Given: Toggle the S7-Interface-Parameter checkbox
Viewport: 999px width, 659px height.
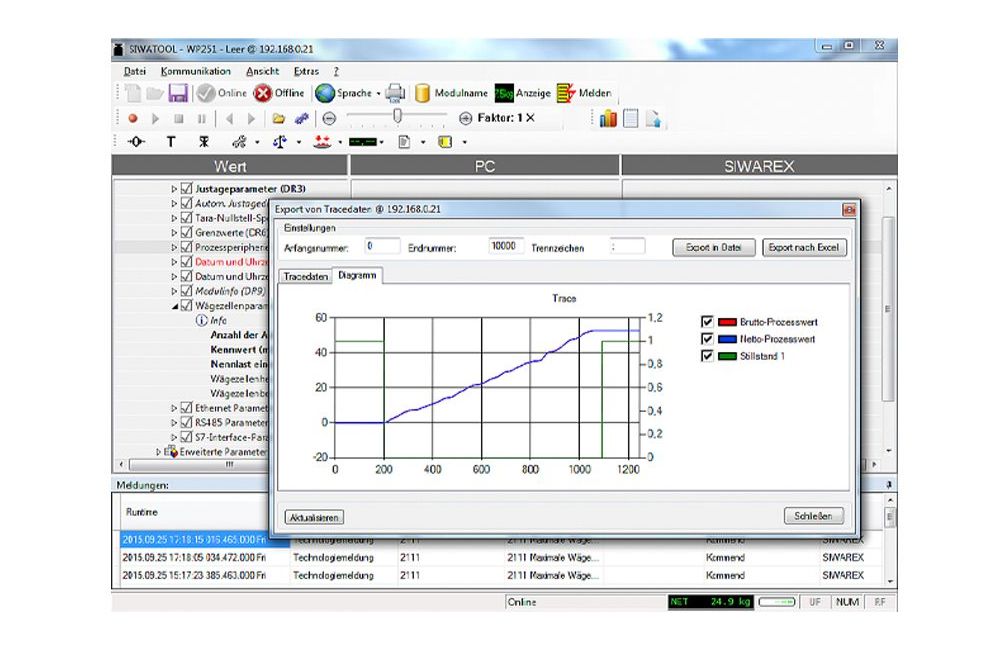Looking at the screenshot, I should click(x=186, y=437).
